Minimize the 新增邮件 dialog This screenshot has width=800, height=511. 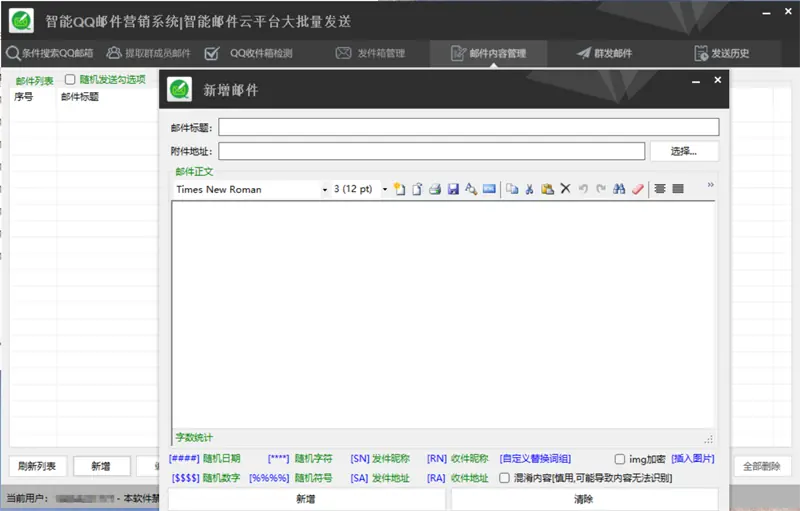[x=696, y=81]
